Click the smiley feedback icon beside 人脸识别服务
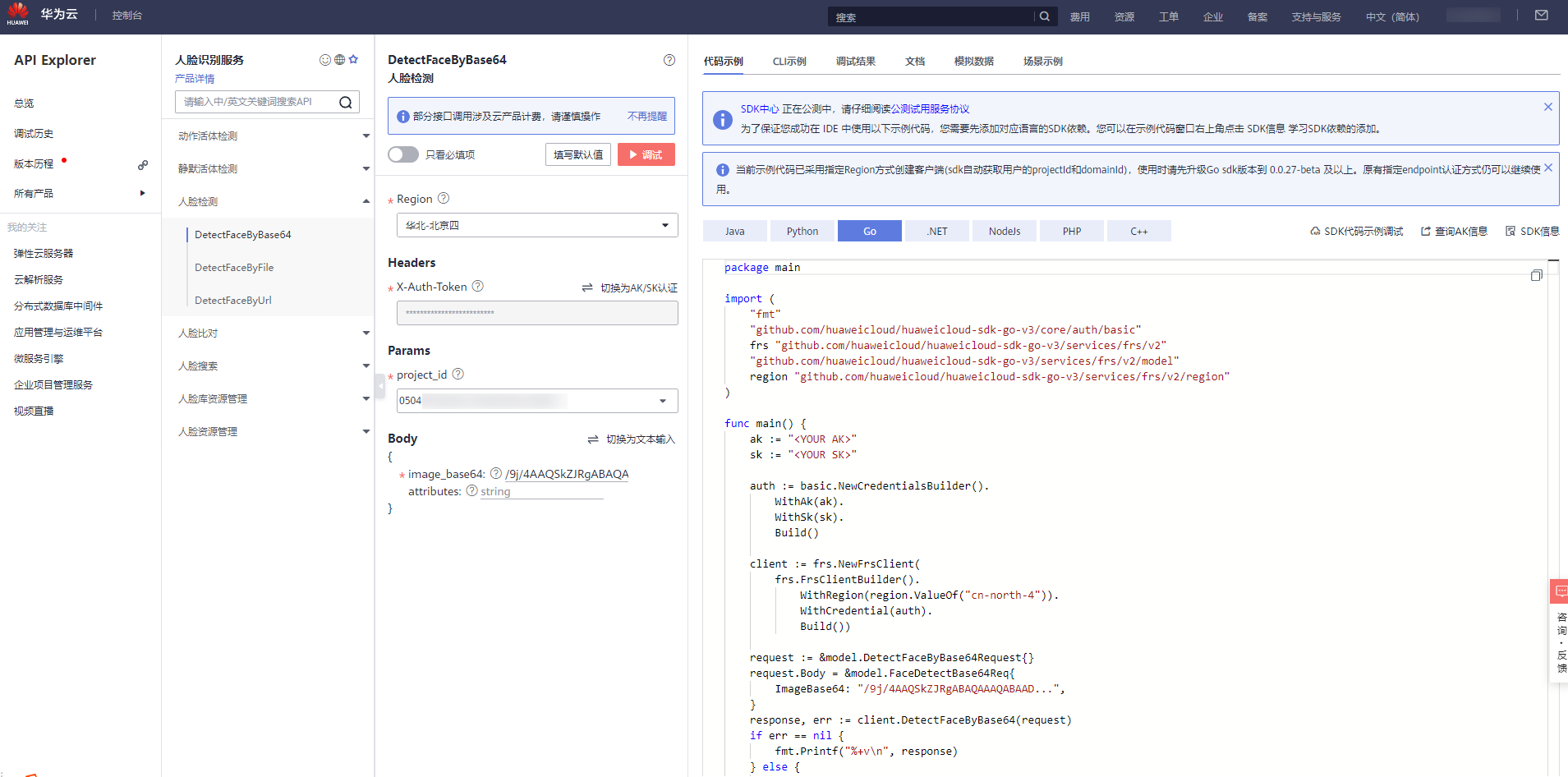This screenshot has height=777, width=1568. click(325, 60)
